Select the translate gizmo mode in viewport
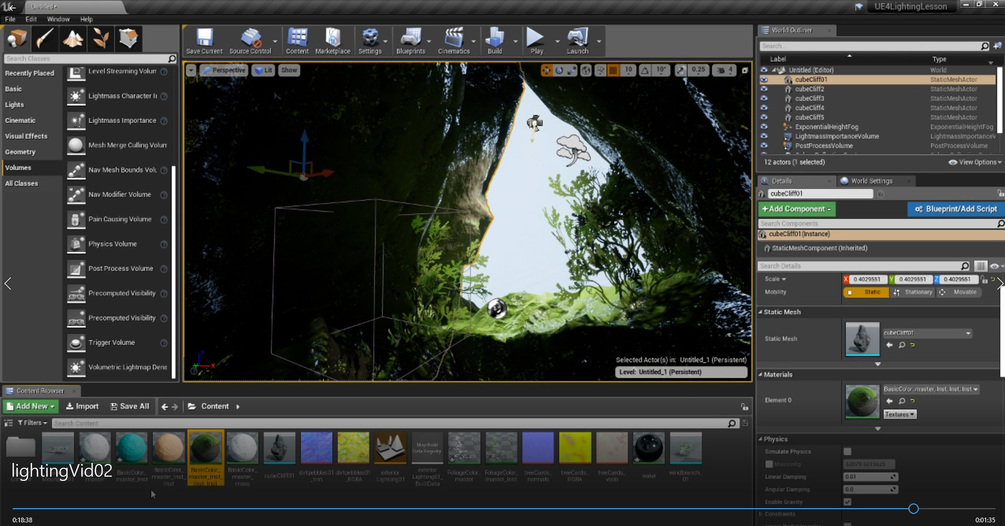The height and width of the screenshot is (526, 1005). pyautogui.click(x=547, y=70)
